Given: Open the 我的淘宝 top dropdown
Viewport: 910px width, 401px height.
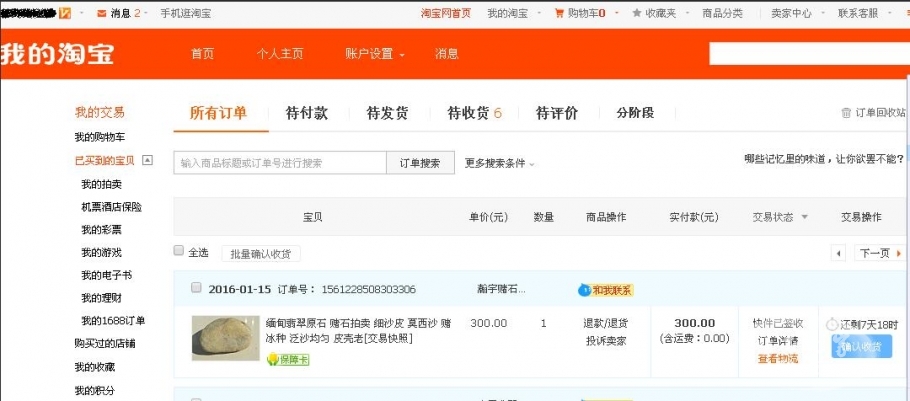Looking at the screenshot, I should tap(512, 13).
